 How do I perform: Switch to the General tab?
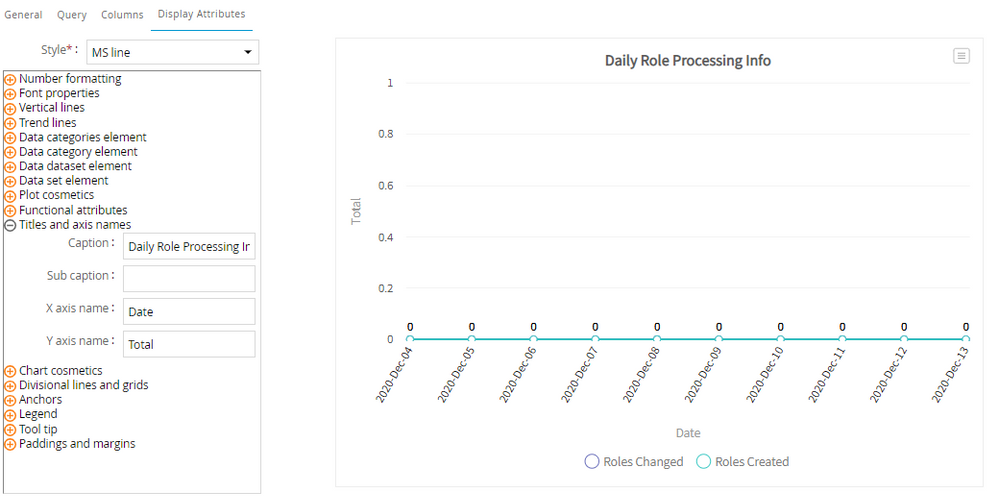tap(24, 15)
